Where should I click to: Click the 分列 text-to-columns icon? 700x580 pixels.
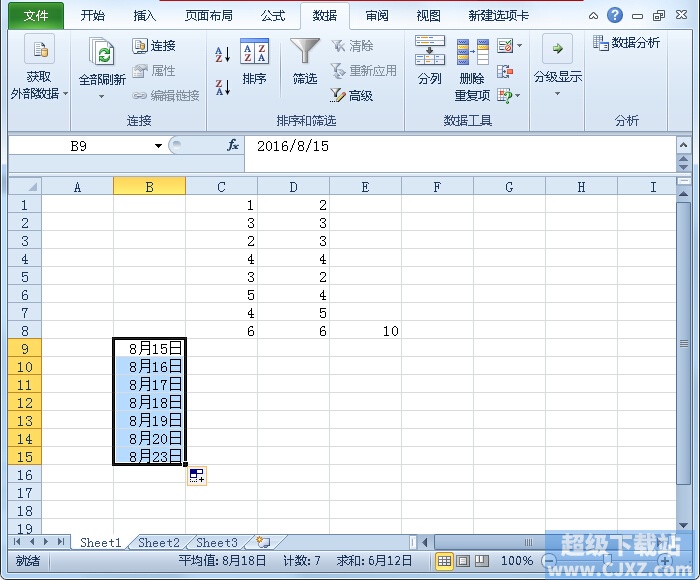click(x=429, y=61)
